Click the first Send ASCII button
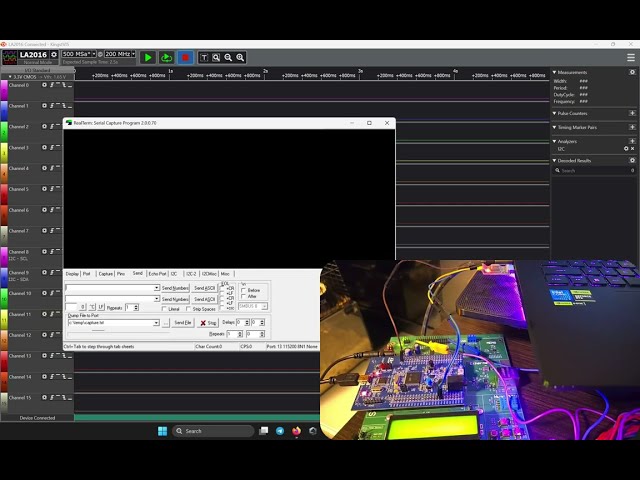The image size is (640, 480). pyautogui.click(x=204, y=288)
